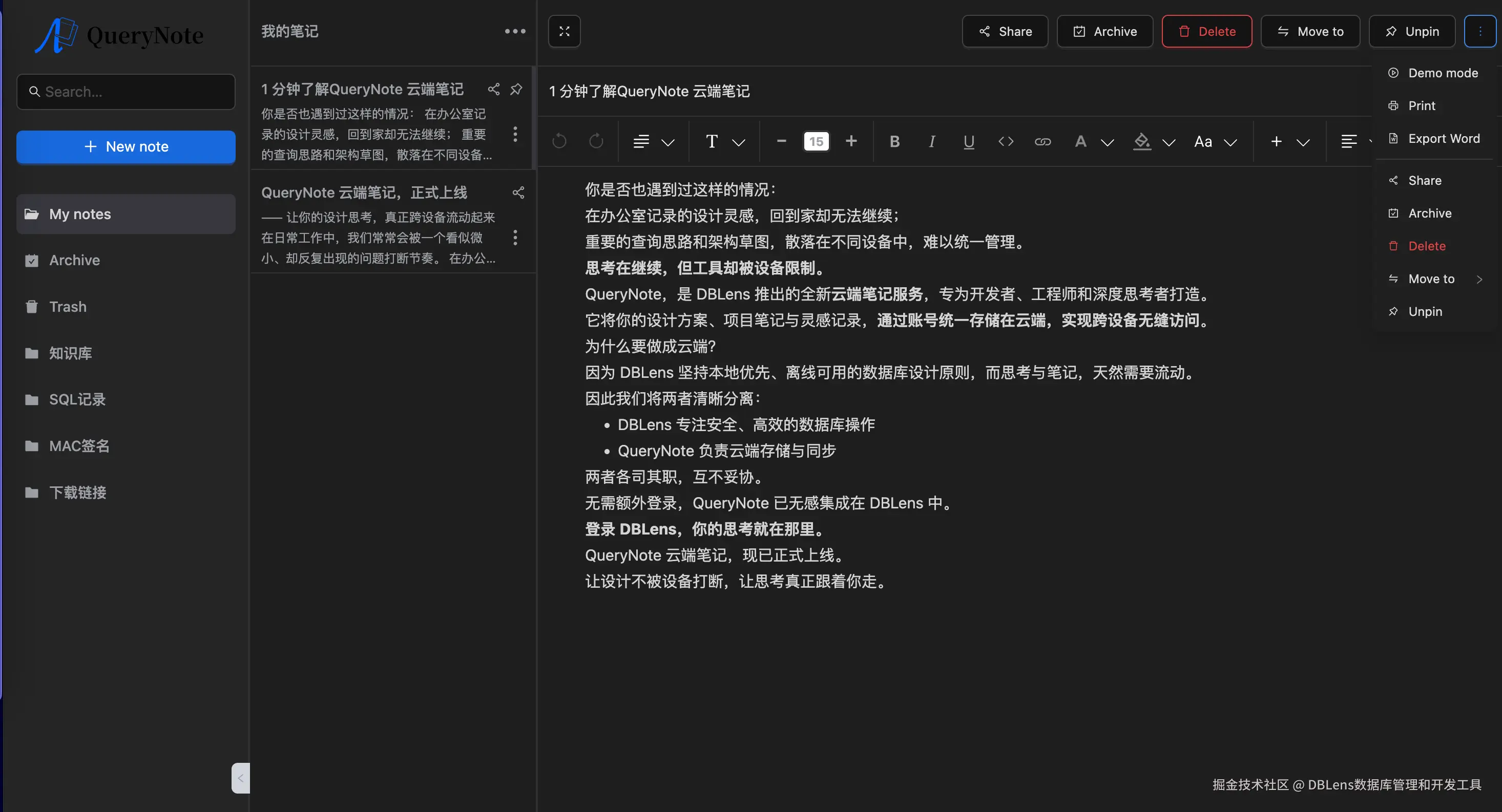Open the share icon on the first note card
Image resolution: width=1502 pixels, height=812 pixels.
click(493, 89)
